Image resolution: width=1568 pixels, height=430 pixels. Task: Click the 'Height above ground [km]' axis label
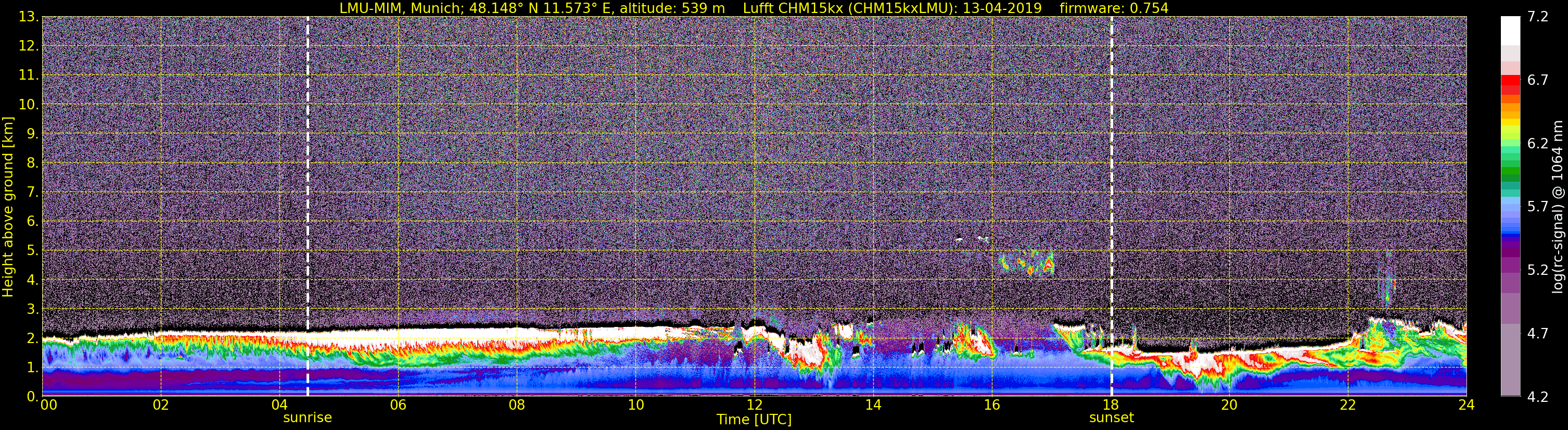pos(8,207)
